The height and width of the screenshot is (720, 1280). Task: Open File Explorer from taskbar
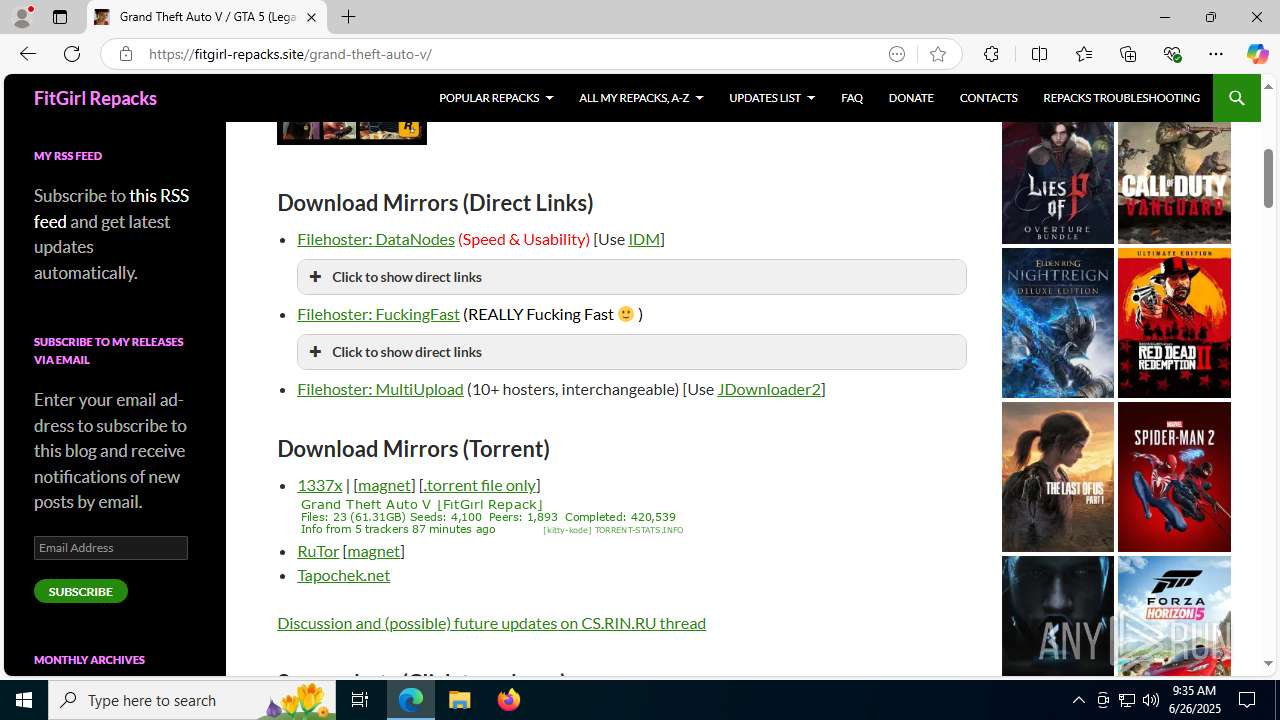point(459,700)
